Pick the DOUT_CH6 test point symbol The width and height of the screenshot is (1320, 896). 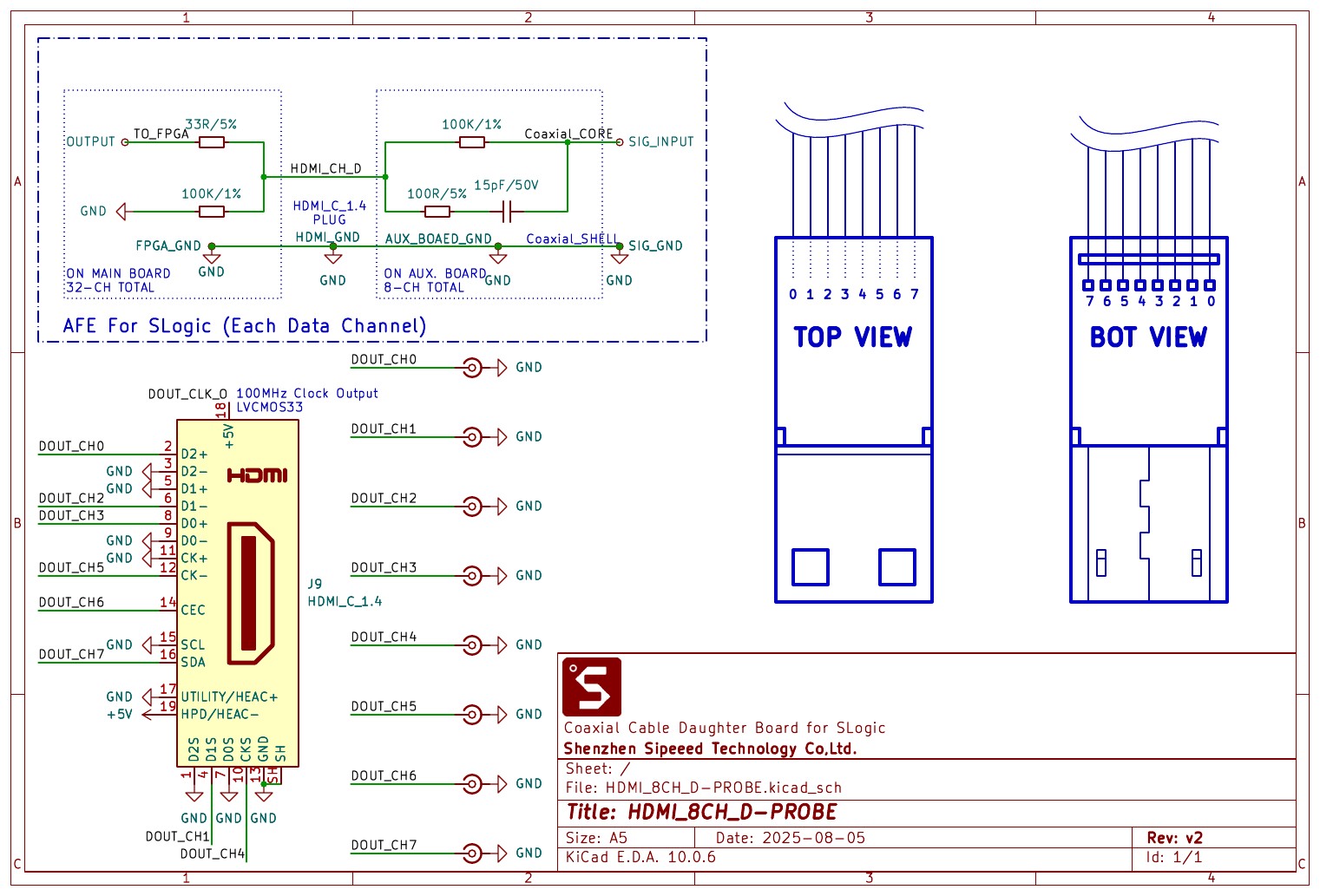point(472,784)
